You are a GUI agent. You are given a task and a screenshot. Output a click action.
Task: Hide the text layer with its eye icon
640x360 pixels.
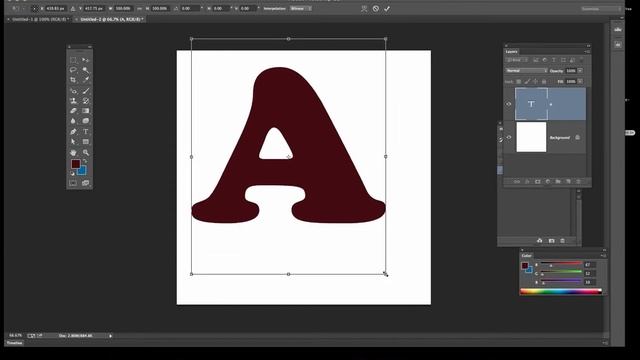coord(509,104)
